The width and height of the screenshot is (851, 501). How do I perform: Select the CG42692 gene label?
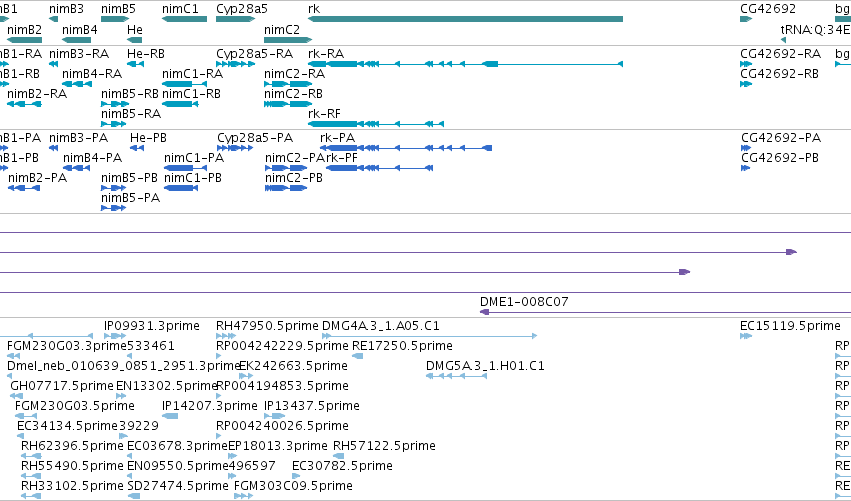pyautogui.click(x=768, y=9)
